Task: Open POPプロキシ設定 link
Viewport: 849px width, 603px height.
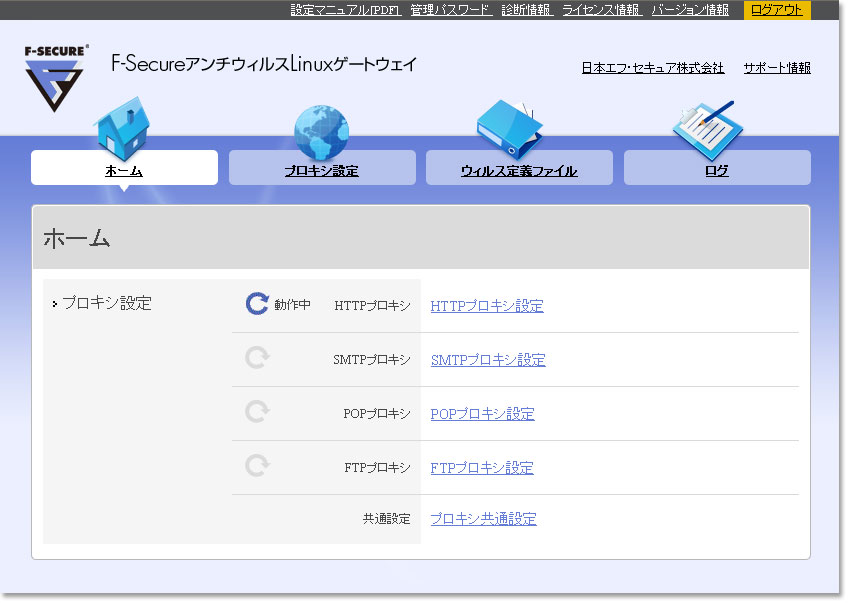Action: 482,414
